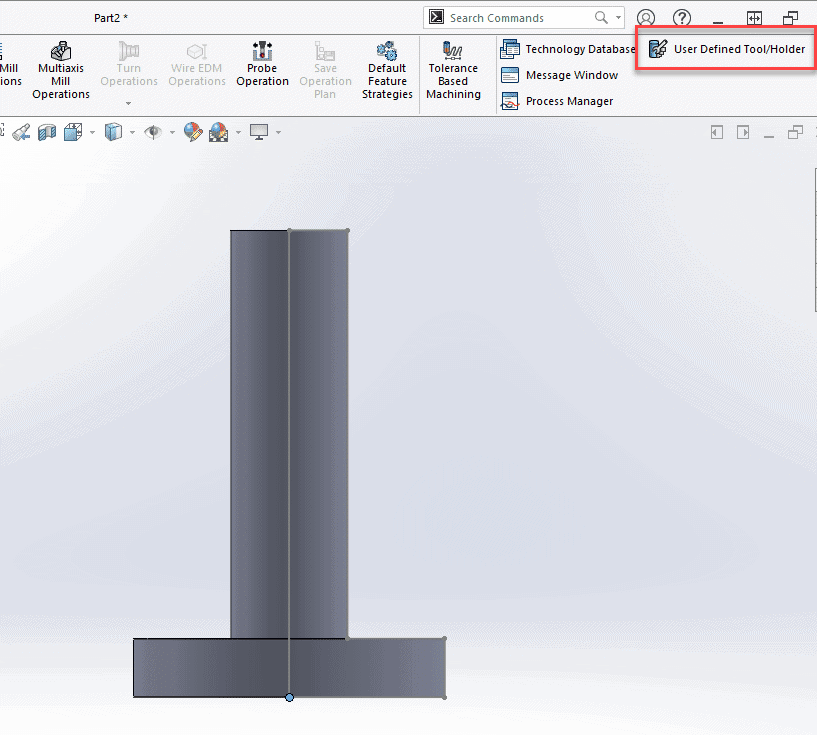This screenshot has height=735, width=817.
Task: Activate the Section View tool
Action: 47,132
